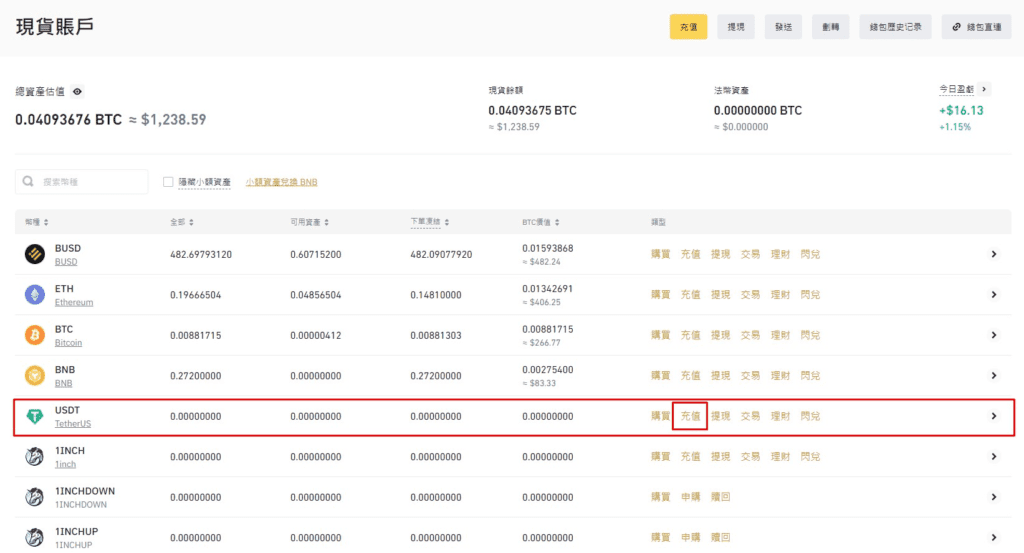
Task: Click BUSD total value 482.69793120
Action: tap(201, 255)
